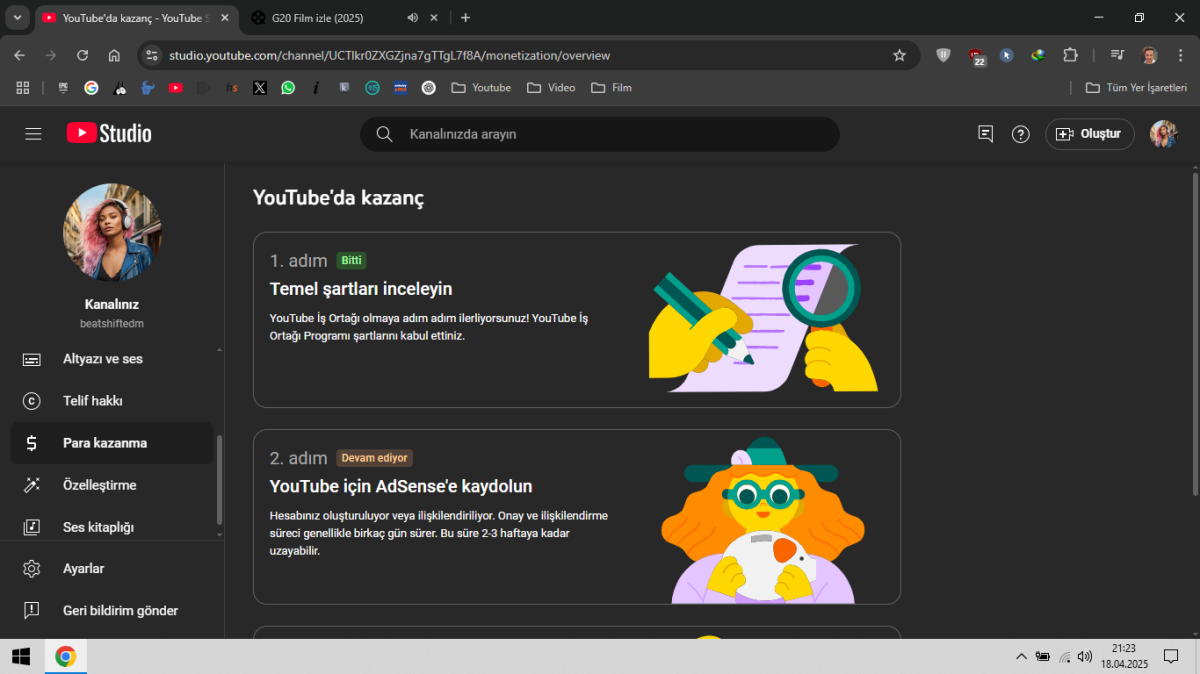Click the copyright icon beside Telif hakkı
Viewport: 1200px width, 674px height.
(x=32, y=401)
